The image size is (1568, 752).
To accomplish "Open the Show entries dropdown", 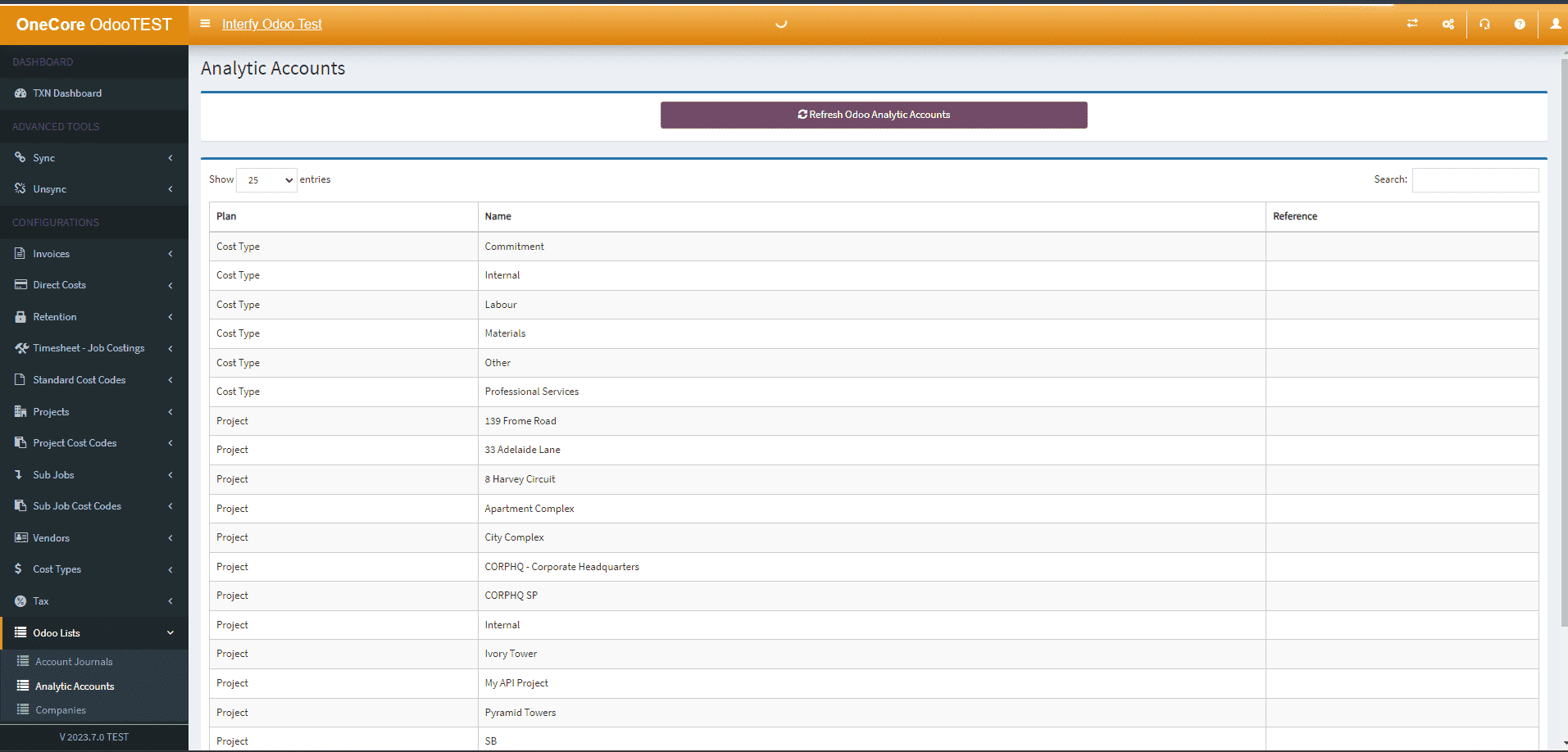I will tap(266, 179).
